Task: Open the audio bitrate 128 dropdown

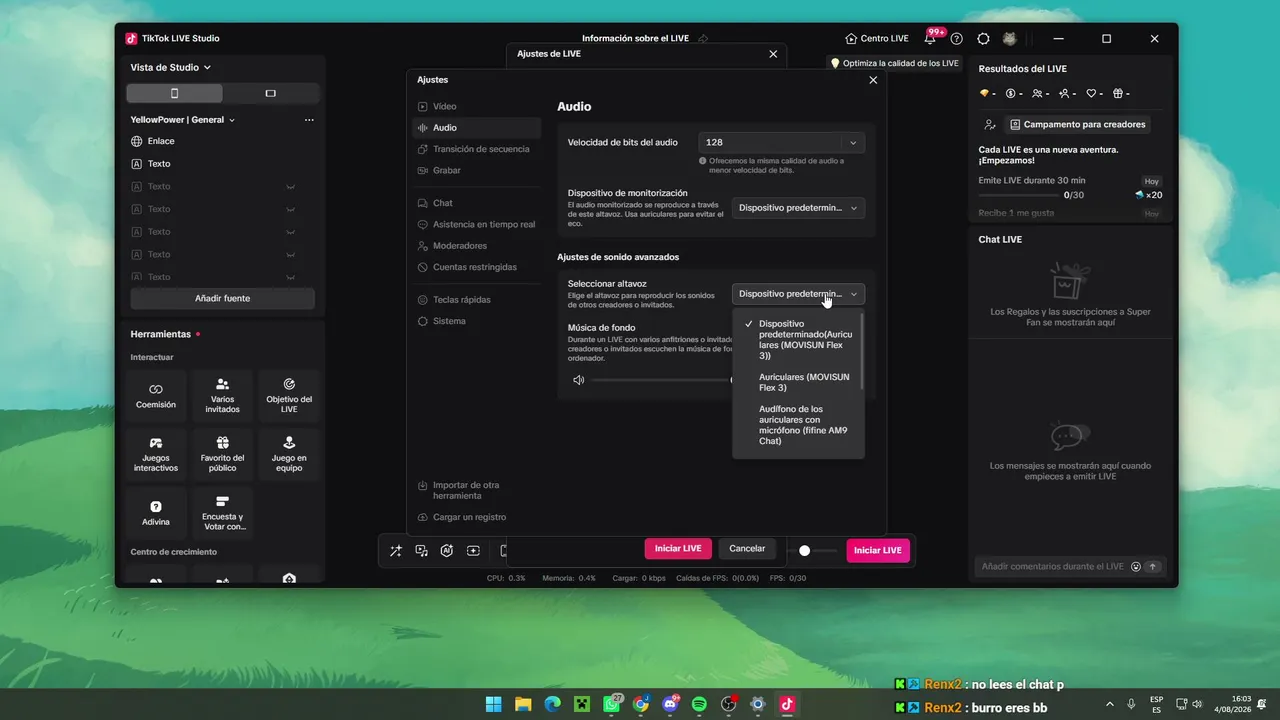Action: [x=782, y=143]
